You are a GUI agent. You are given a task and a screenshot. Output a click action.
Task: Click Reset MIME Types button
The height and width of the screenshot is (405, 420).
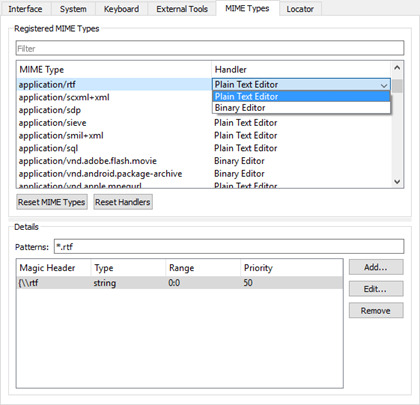(52, 202)
